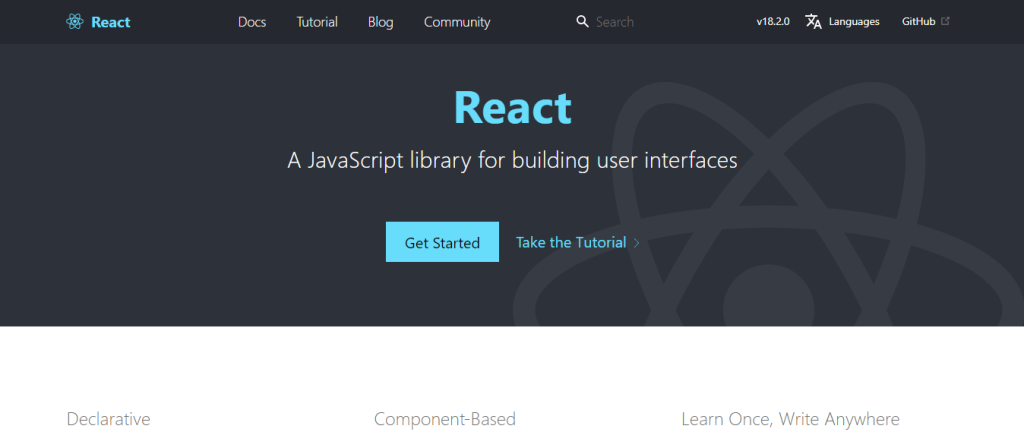The width and height of the screenshot is (1024, 432).
Task: Open the v18.2.0 versions link
Action: tap(773, 22)
